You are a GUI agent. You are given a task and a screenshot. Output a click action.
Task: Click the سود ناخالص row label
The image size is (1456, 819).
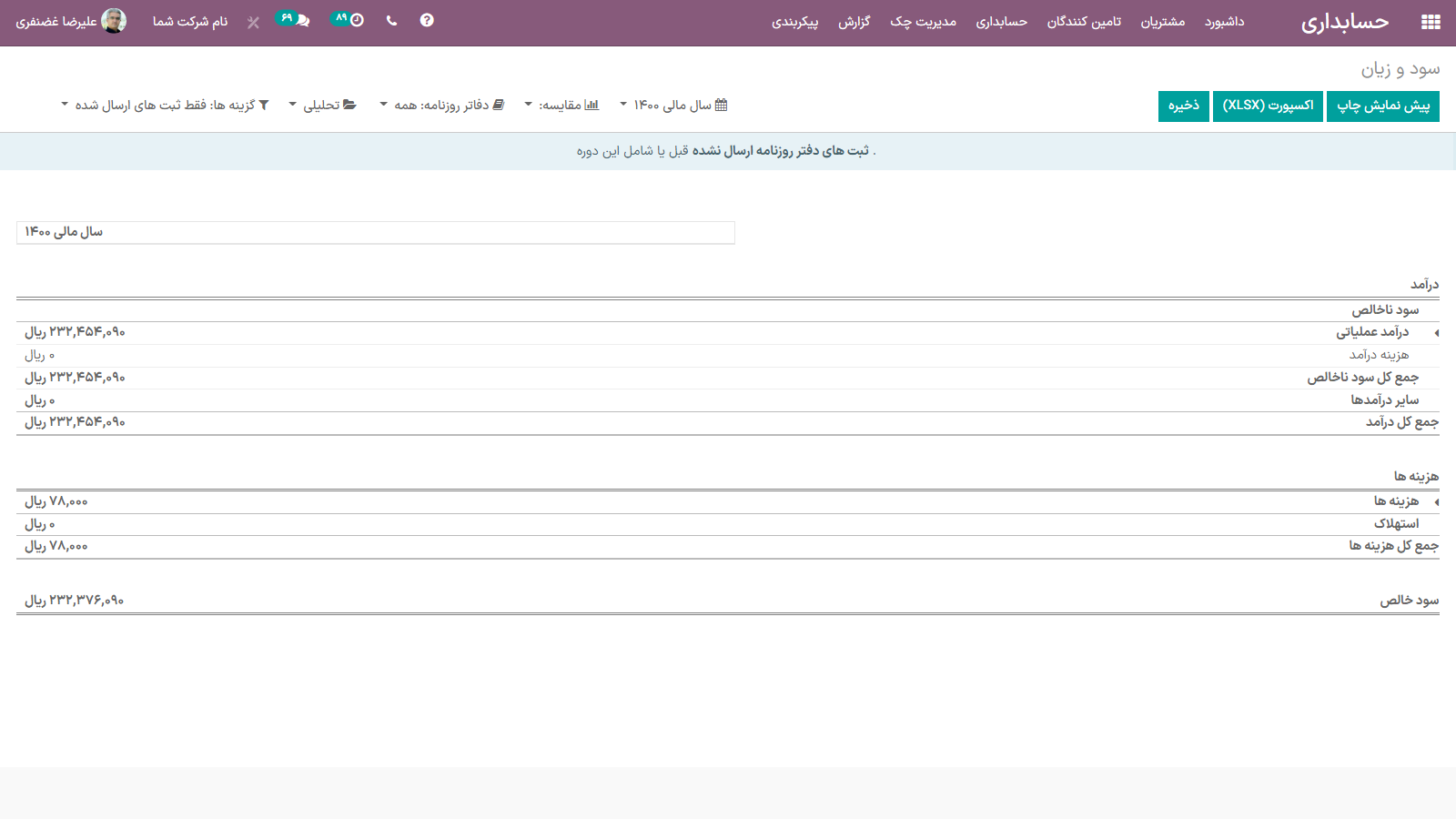point(1385,310)
